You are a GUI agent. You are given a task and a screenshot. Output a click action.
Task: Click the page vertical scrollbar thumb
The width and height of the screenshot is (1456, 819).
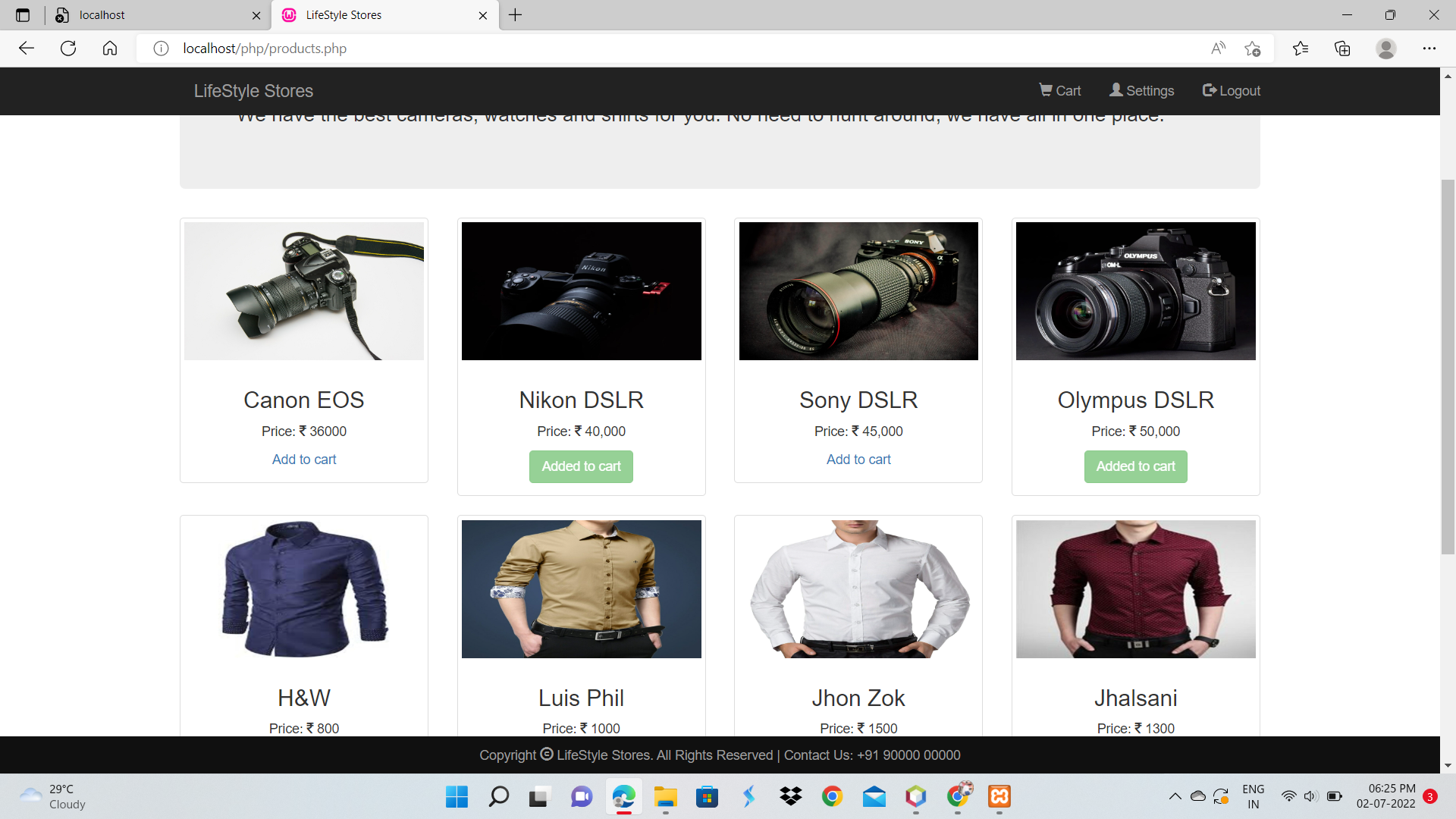(x=1448, y=367)
